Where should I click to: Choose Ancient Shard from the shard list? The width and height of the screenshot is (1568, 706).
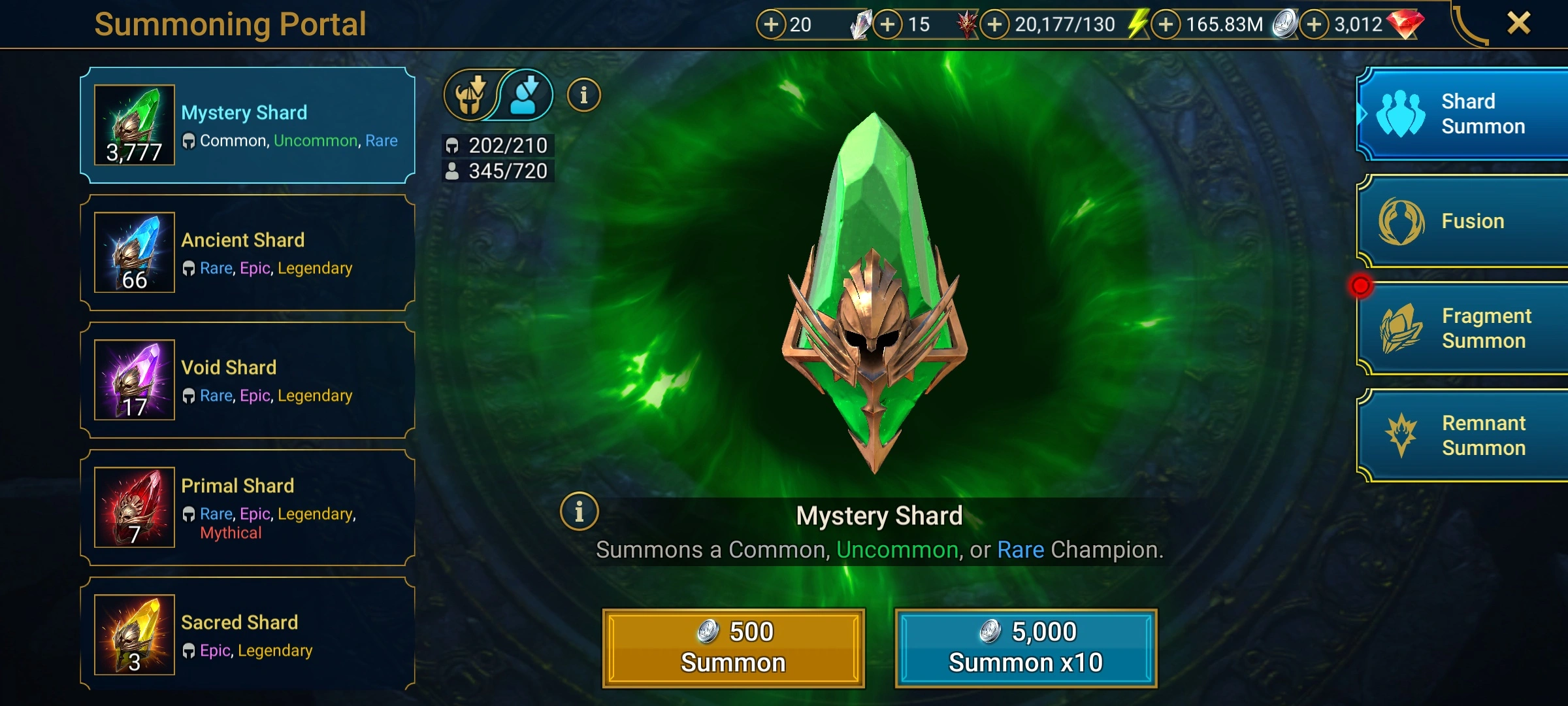[248, 252]
